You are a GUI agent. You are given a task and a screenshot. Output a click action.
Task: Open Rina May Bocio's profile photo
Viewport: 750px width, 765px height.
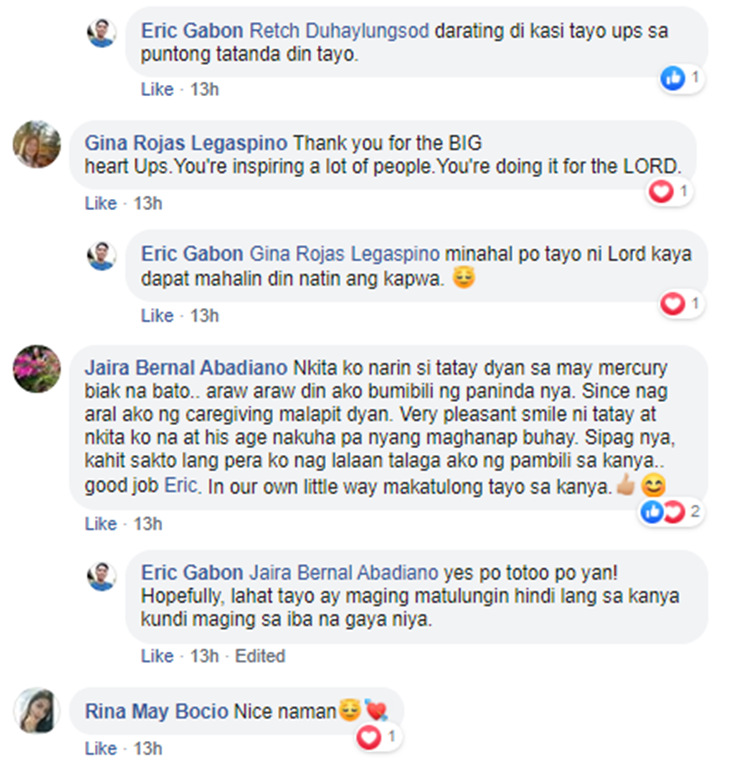point(37,710)
